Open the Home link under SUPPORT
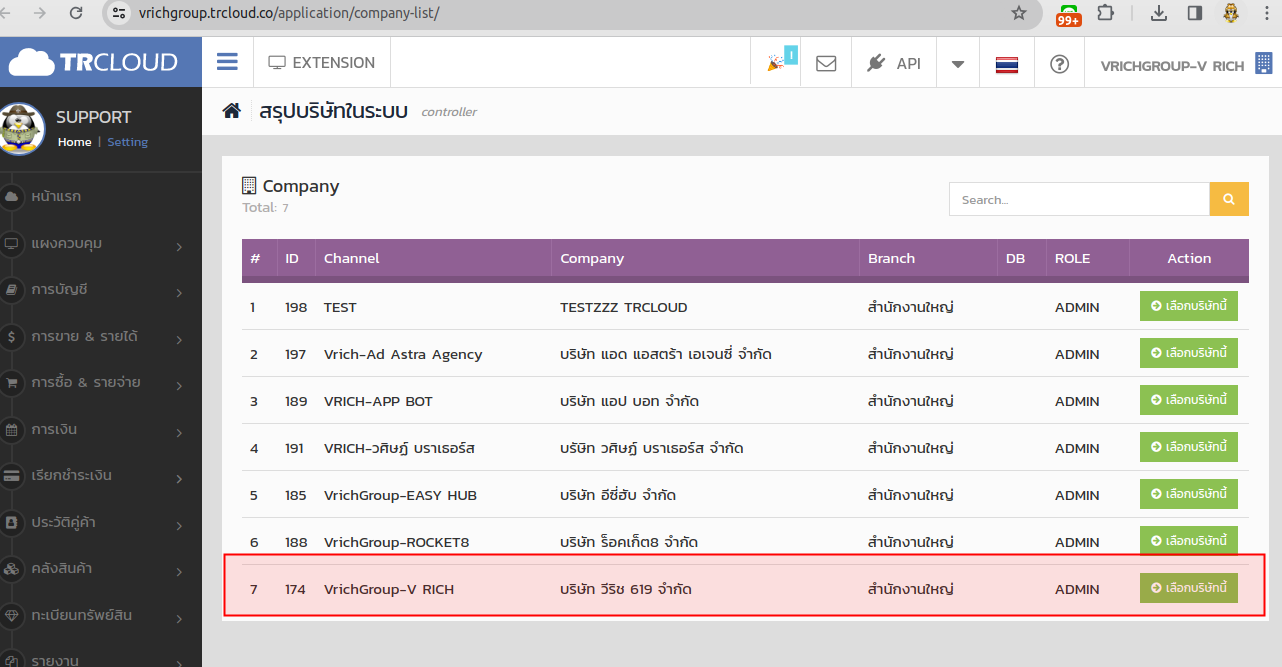The width and height of the screenshot is (1282, 667). coord(74,142)
